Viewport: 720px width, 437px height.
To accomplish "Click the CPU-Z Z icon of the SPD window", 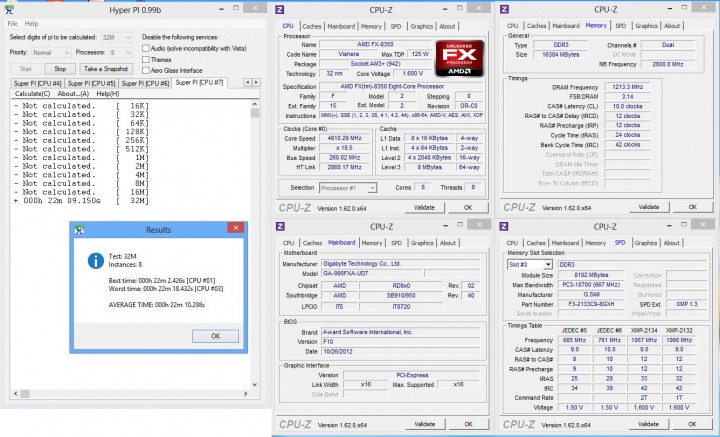I will tap(504, 226).
